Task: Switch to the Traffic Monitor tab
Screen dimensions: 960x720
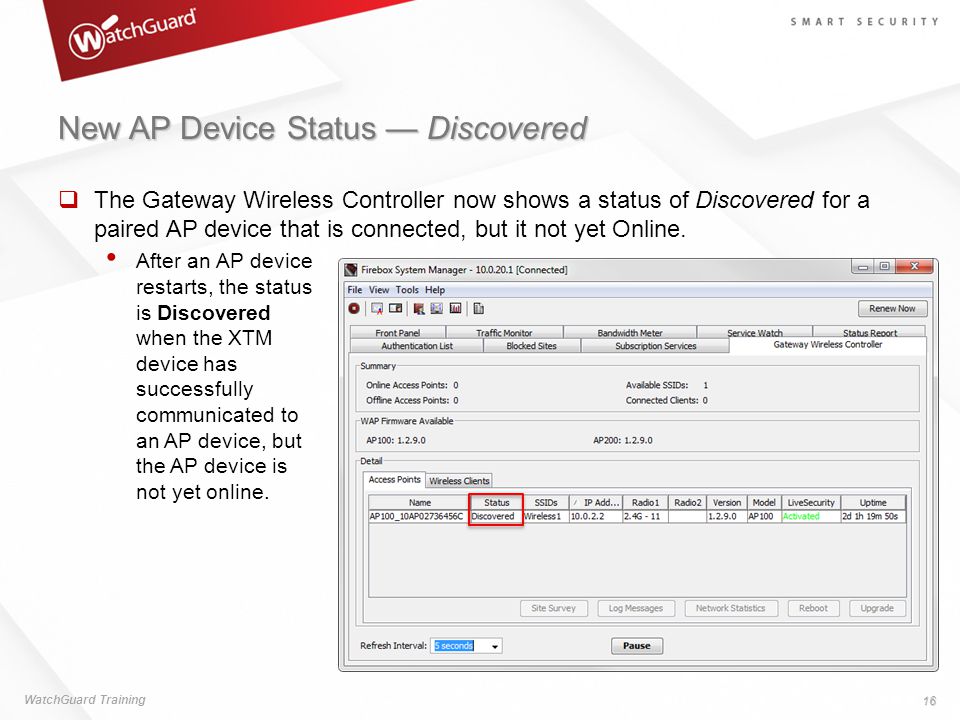Action: coord(504,332)
